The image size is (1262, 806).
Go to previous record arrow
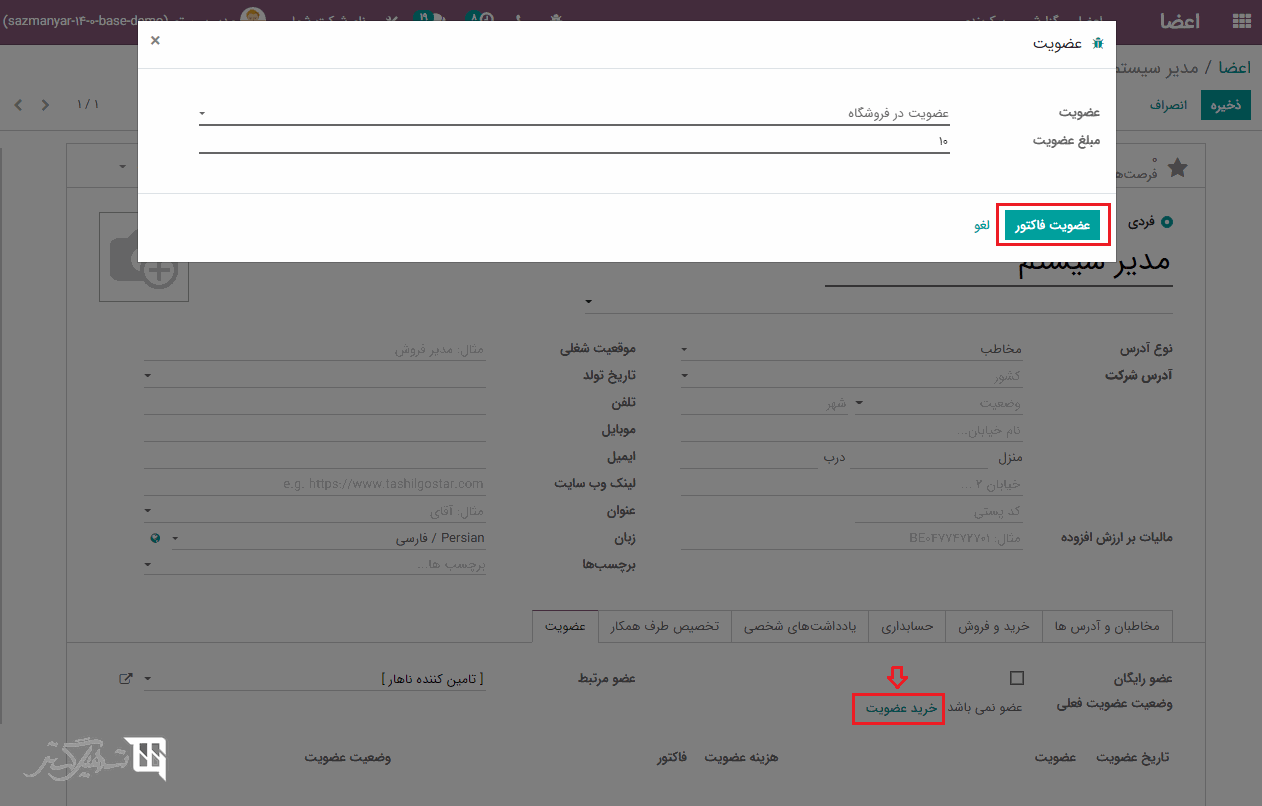pos(45,105)
